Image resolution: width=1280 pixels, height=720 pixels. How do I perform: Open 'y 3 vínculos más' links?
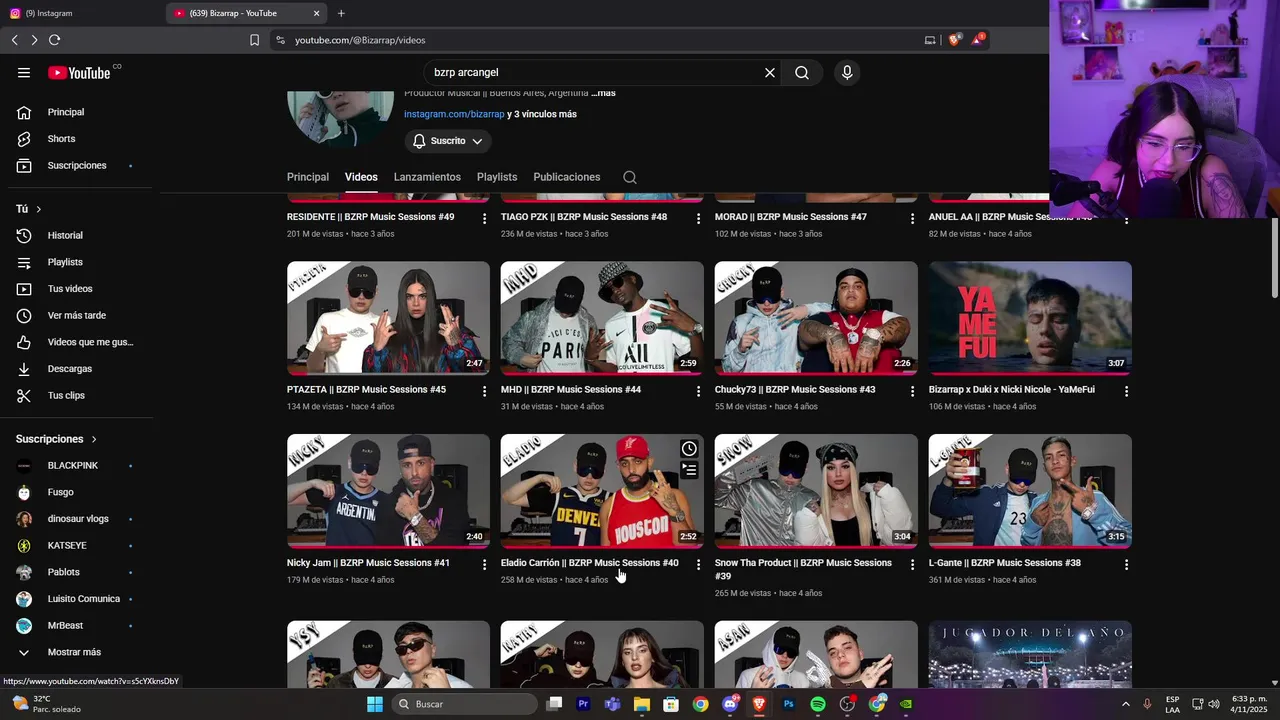point(542,114)
